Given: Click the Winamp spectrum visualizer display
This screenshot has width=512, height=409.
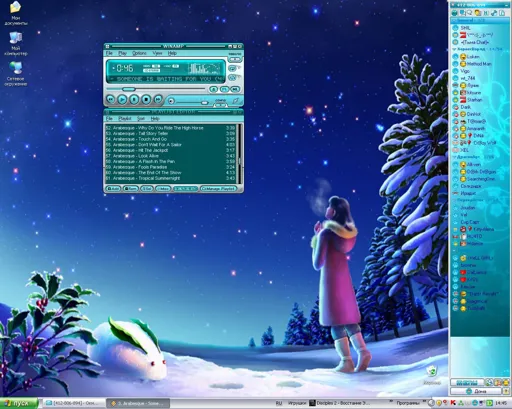Looking at the screenshot, I should tap(204, 69).
